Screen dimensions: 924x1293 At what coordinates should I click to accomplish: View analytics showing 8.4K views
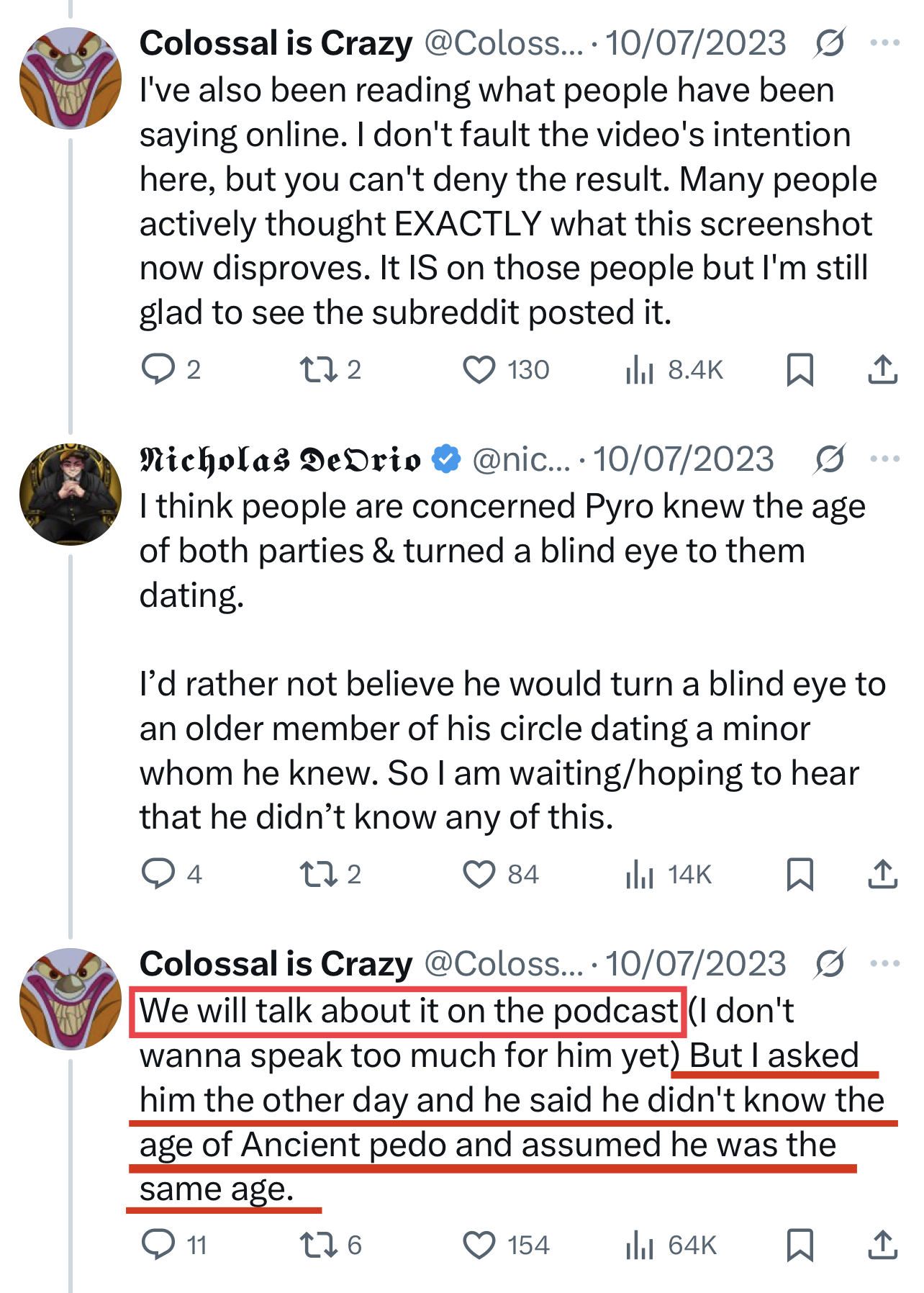click(x=639, y=370)
